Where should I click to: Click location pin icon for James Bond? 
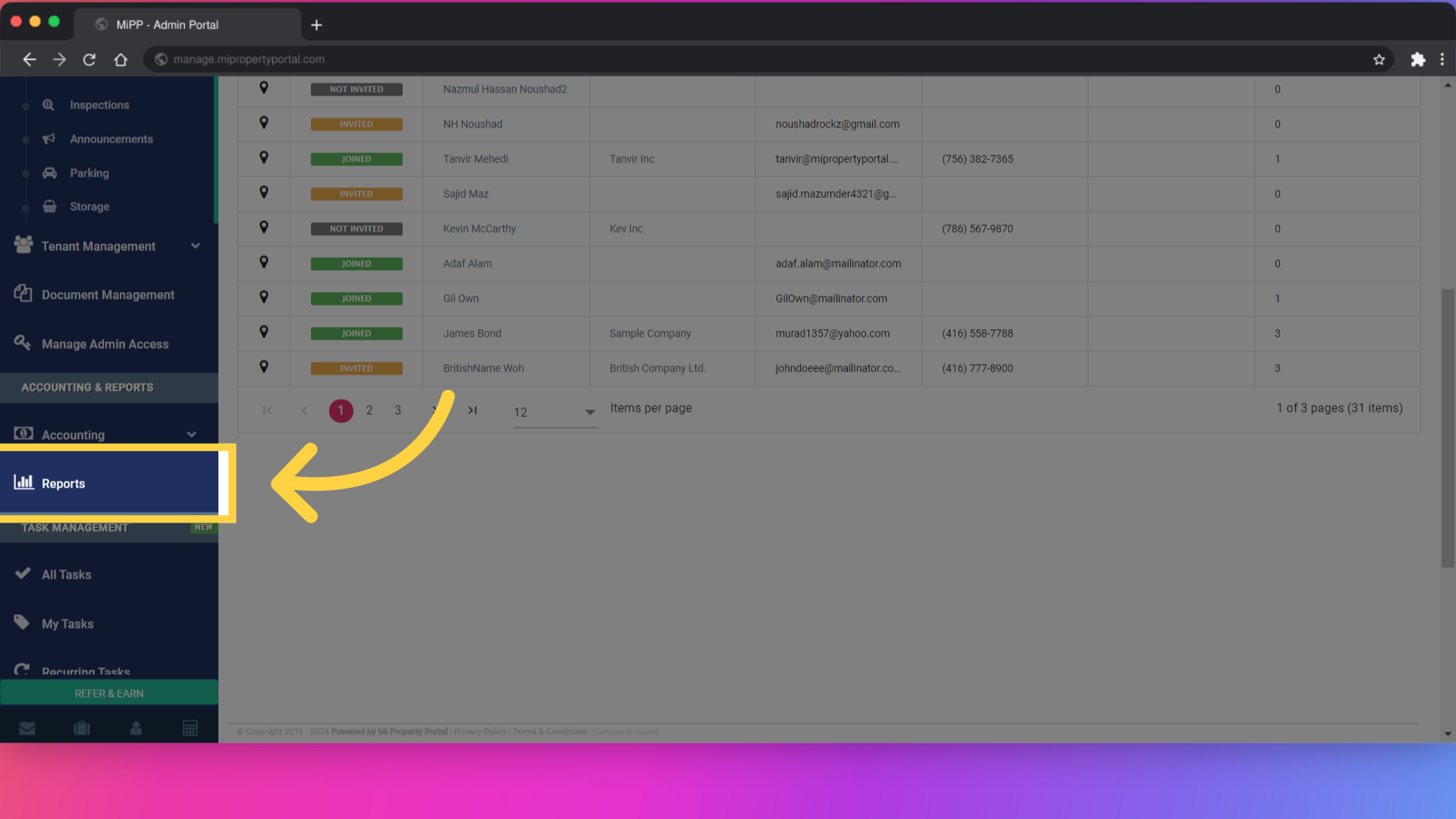tap(264, 332)
